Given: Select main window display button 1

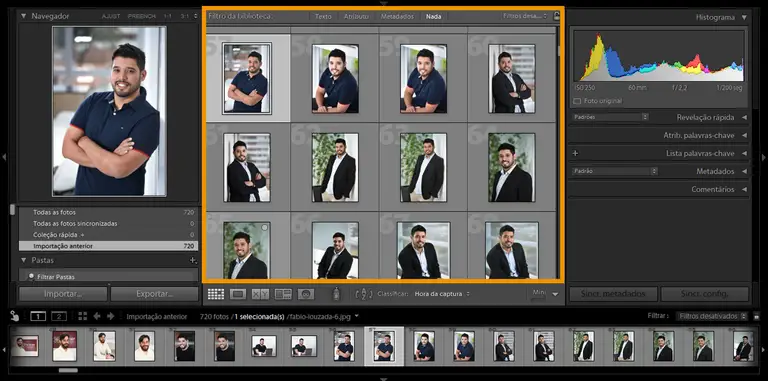Looking at the screenshot, I should click(38, 316).
